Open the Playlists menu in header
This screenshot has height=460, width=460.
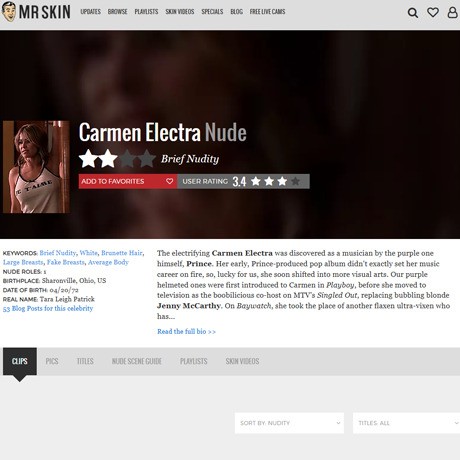coord(146,12)
